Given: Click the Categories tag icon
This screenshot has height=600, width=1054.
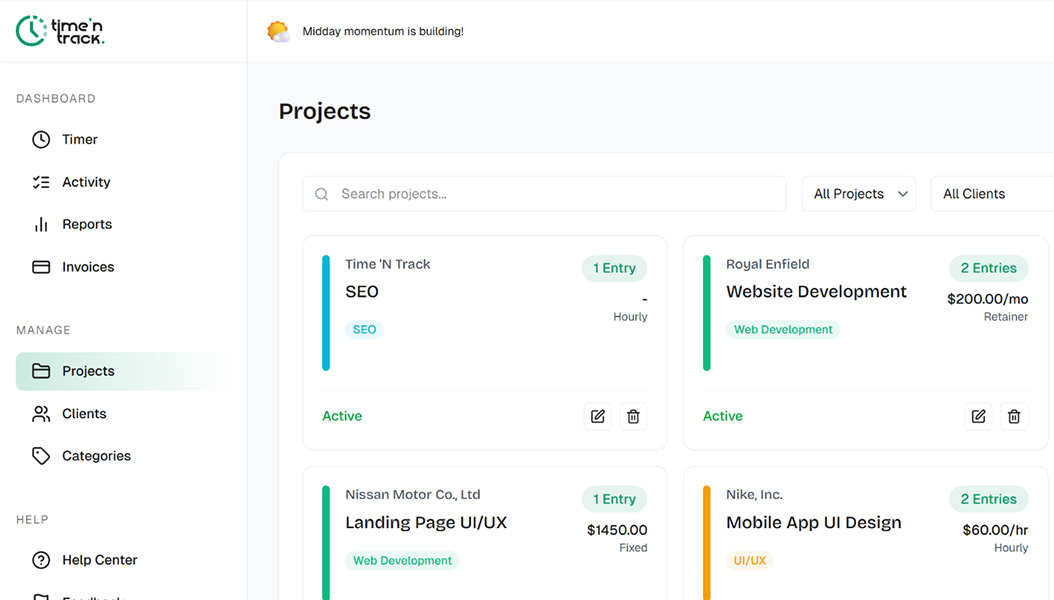Looking at the screenshot, I should (x=41, y=456).
